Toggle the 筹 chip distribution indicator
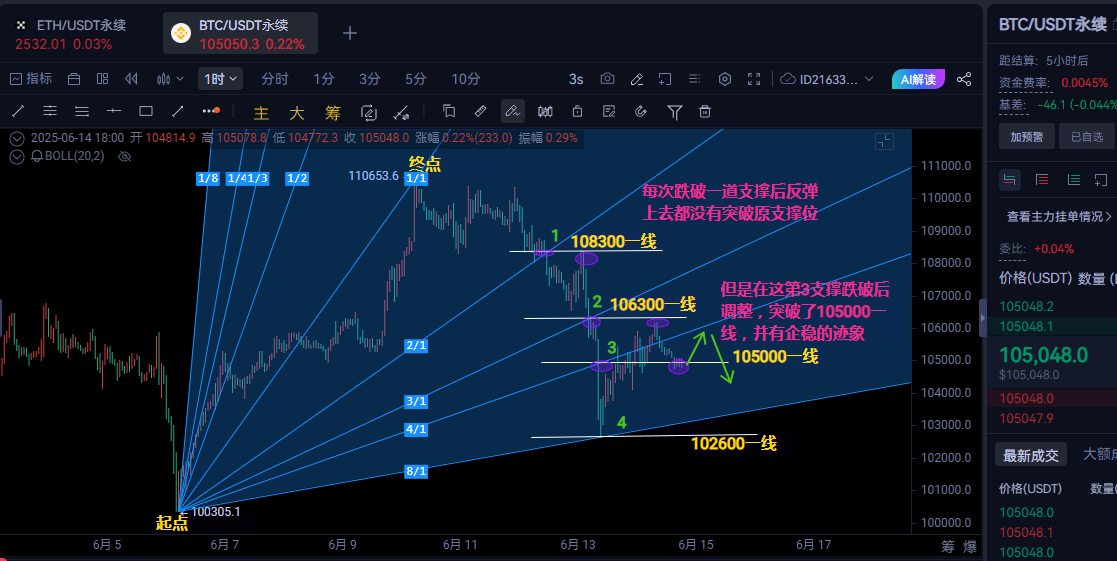This screenshot has height=561, width=1117. pos(333,112)
